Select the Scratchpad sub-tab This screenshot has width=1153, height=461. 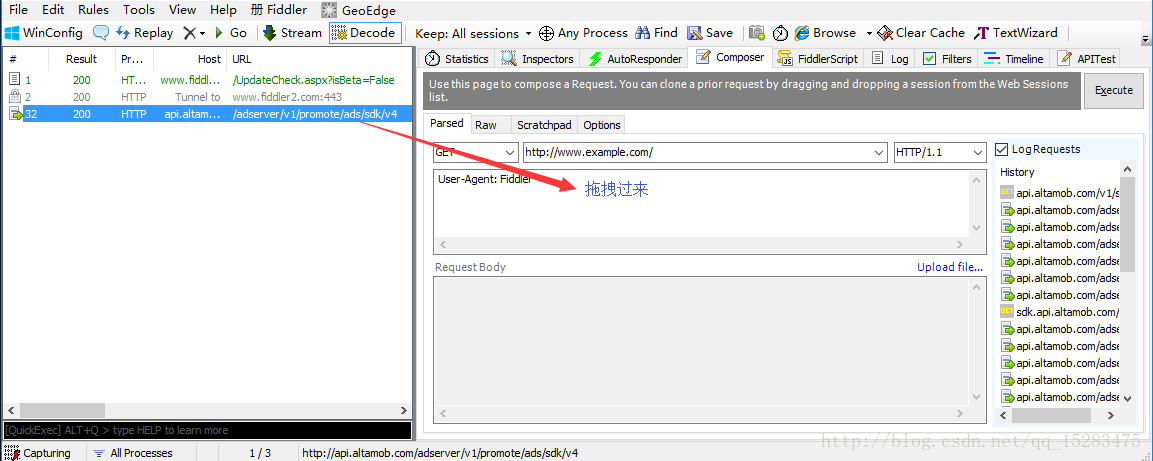coord(543,125)
